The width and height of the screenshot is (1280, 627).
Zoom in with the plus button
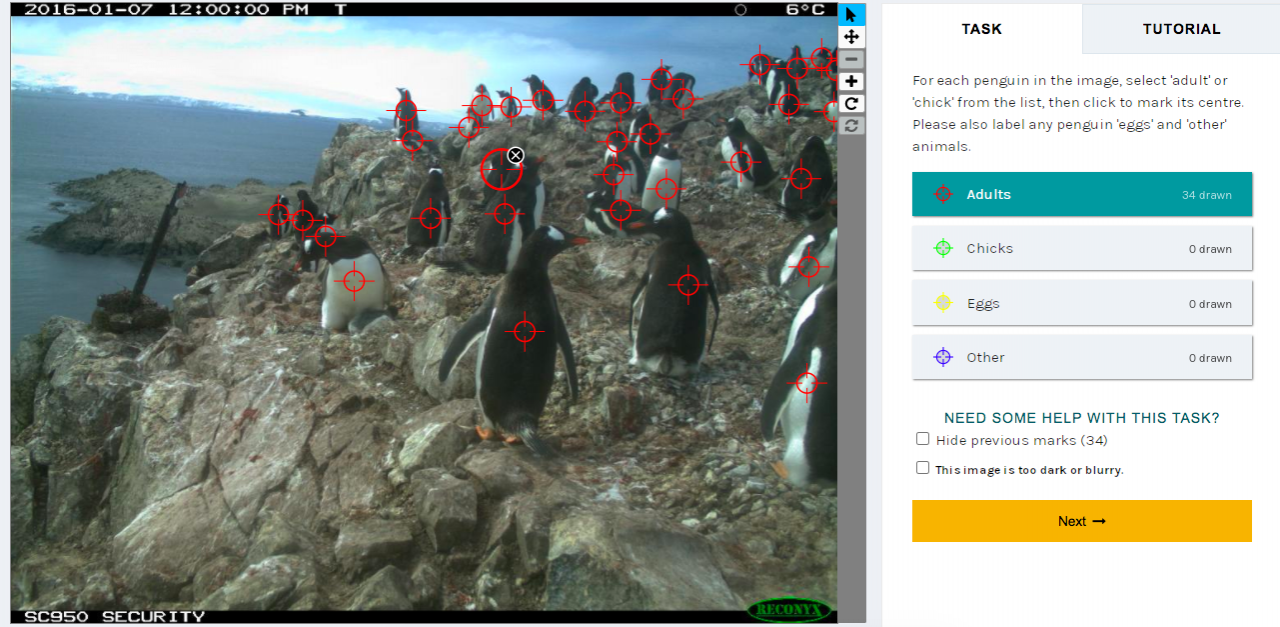click(x=851, y=81)
